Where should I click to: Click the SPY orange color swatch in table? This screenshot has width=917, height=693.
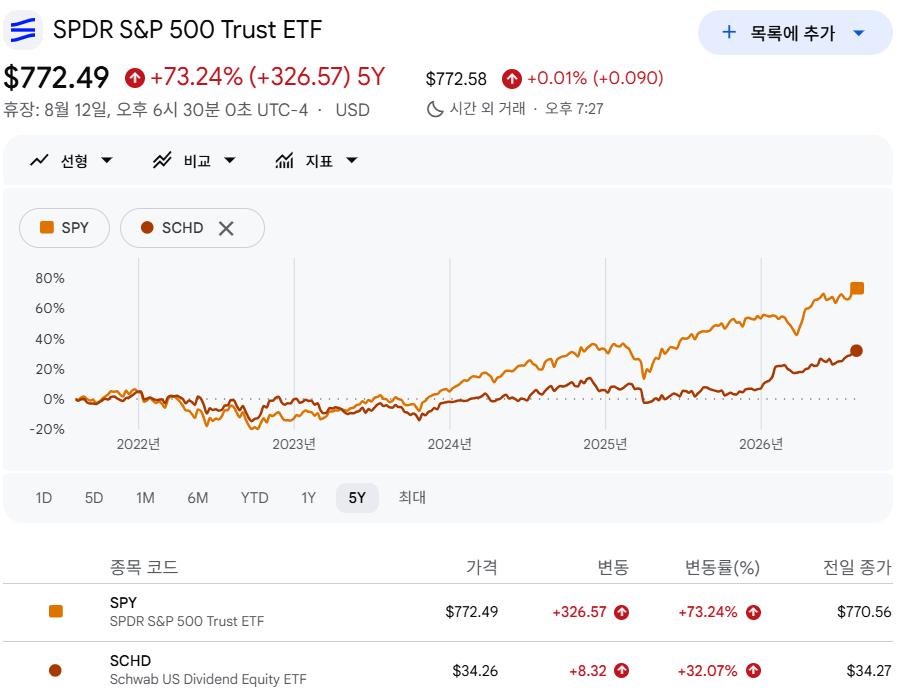point(56,612)
